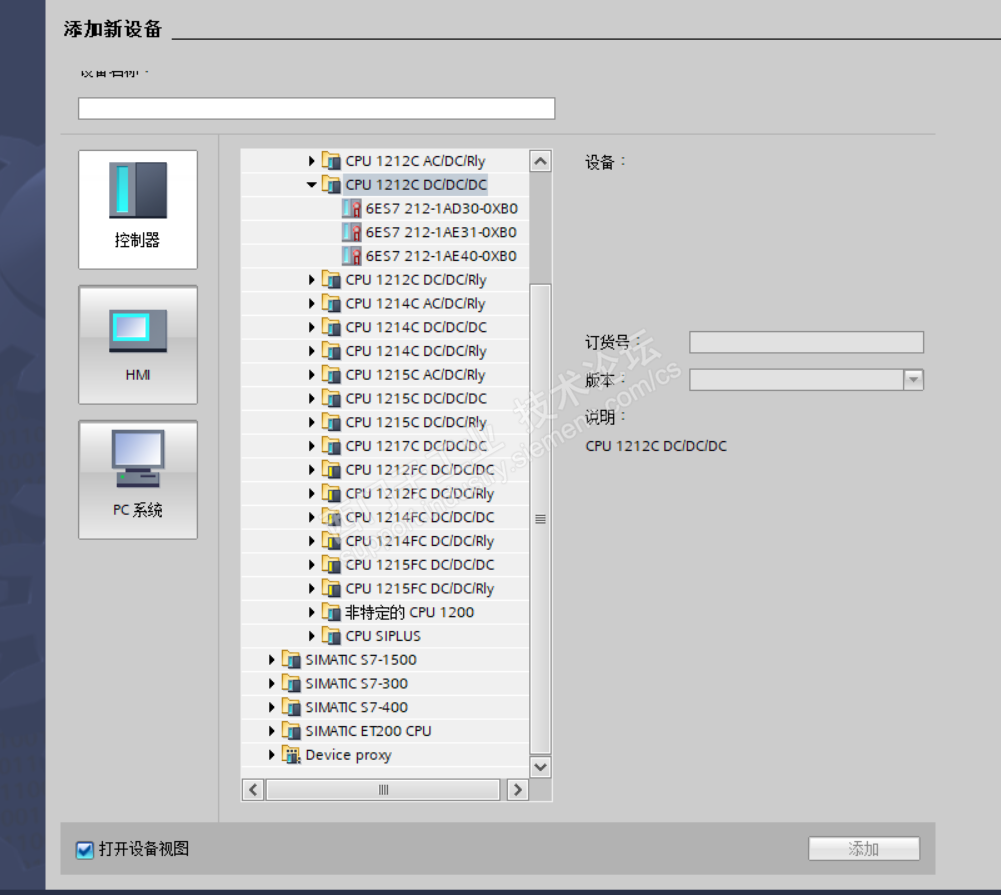Select the HMI device type button
Image resolution: width=1001 pixels, height=895 pixels.
[x=138, y=345]
